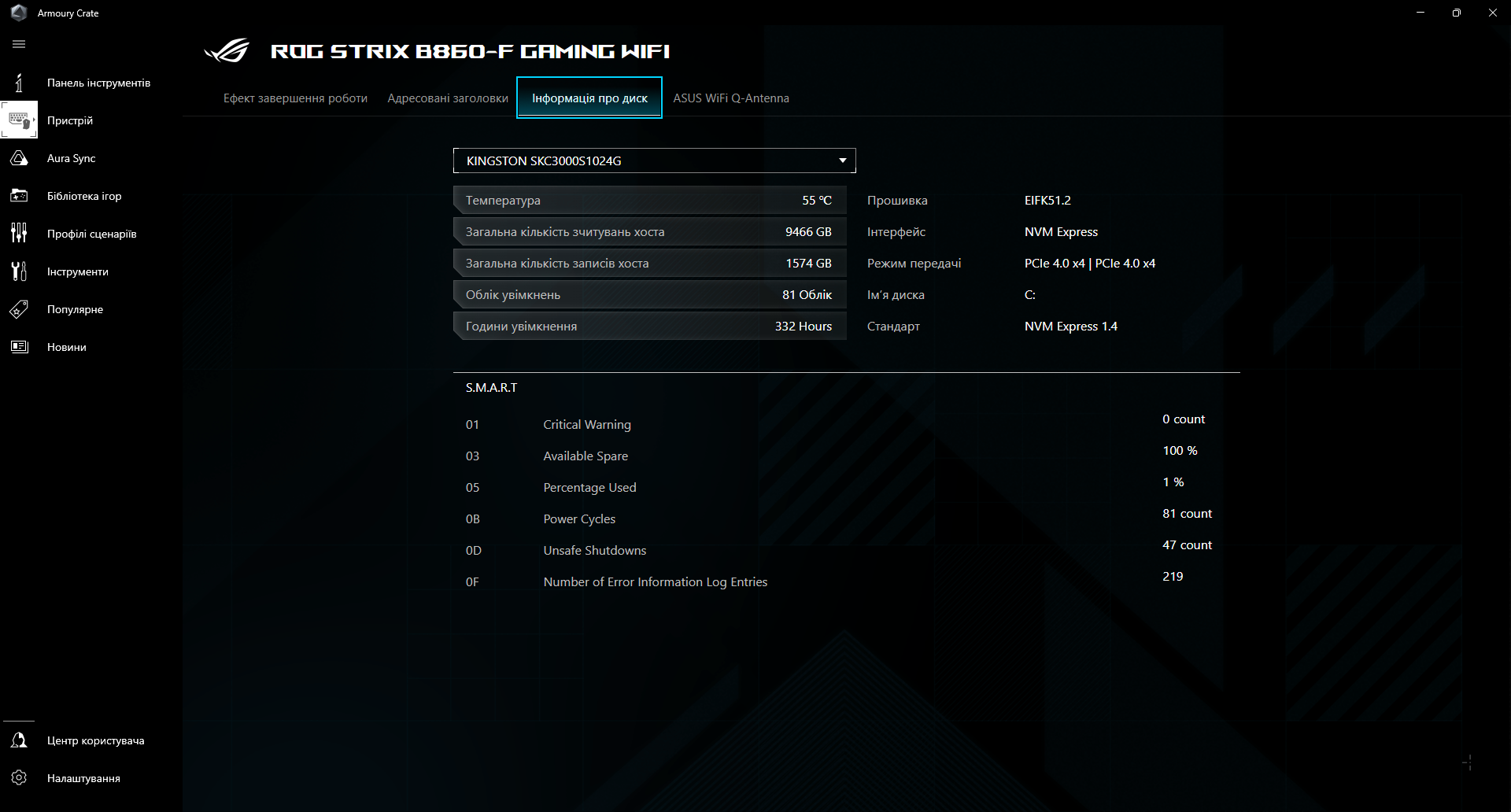Open the Бібліотека ігор gamepad icon
Screen dimensions: 1511x812
point(20,196)
